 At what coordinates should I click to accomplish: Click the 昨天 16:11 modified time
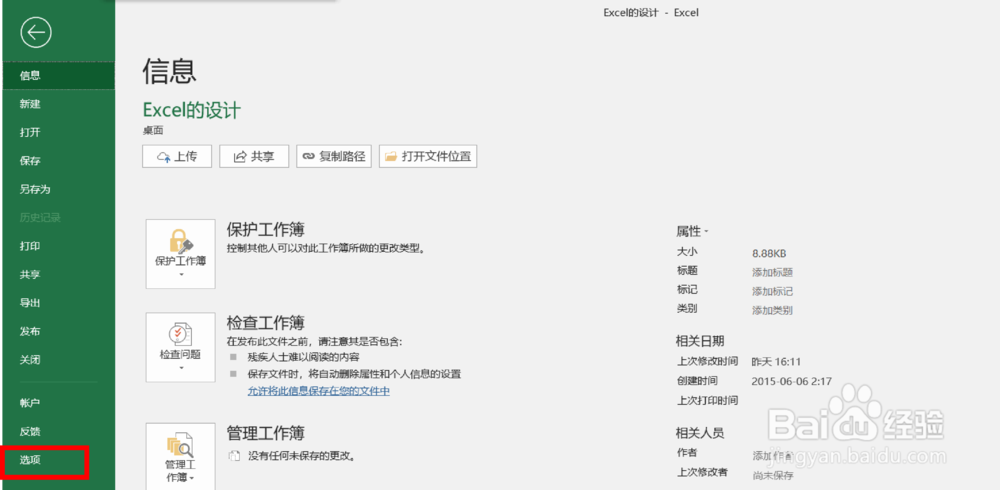pyautogui.click(x=776, y=362)
